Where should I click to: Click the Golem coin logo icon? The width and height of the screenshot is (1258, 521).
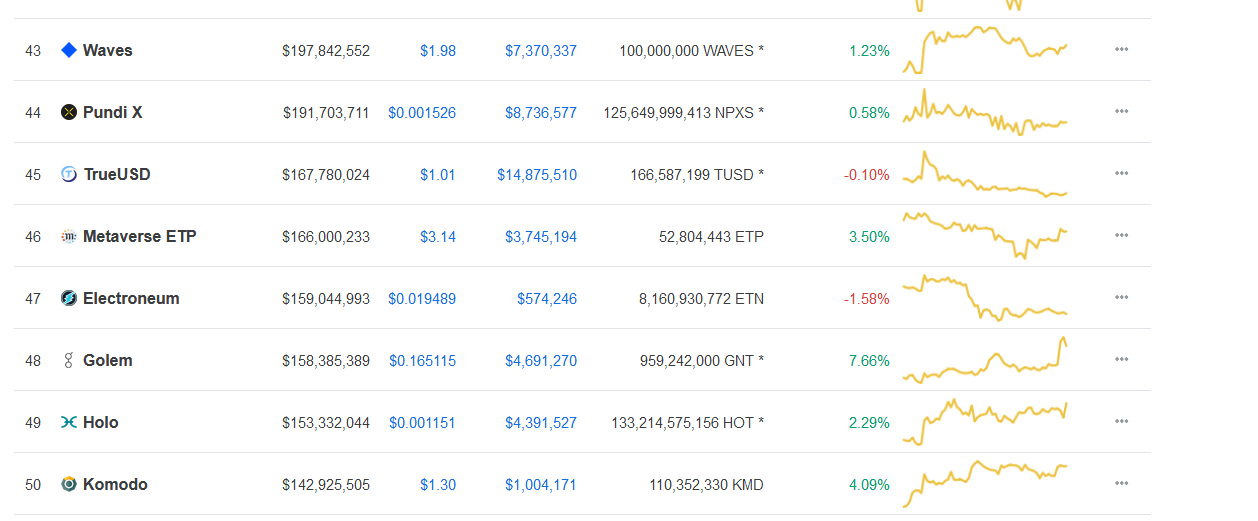pyautogui.click(x=69, y=360)
